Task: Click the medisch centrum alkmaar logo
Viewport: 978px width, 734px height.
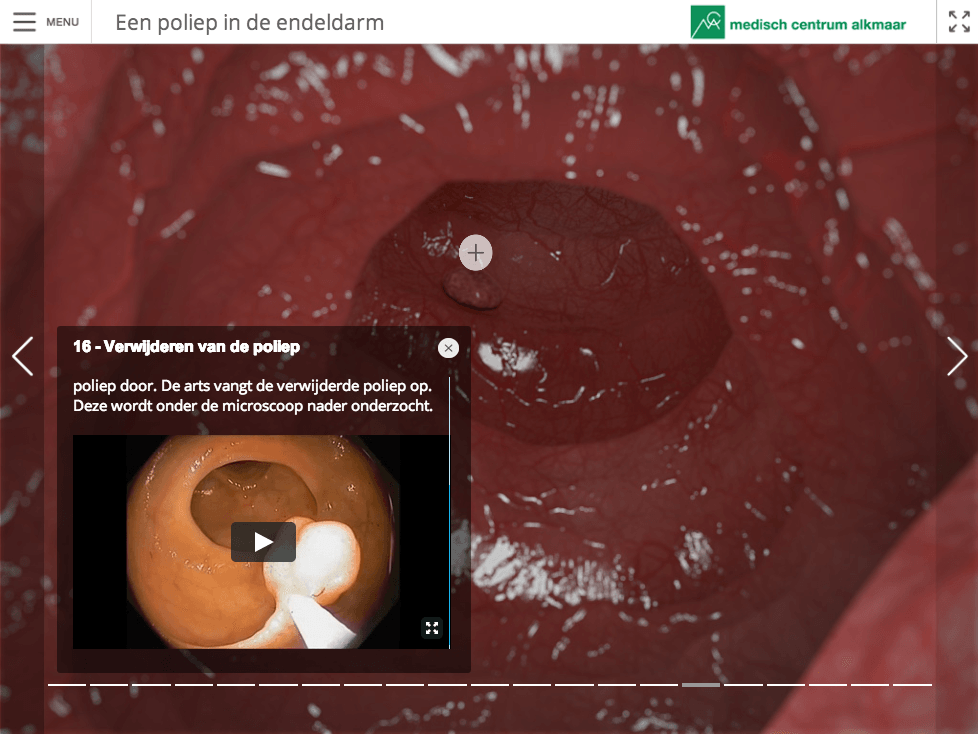Action: coord(798,22)
